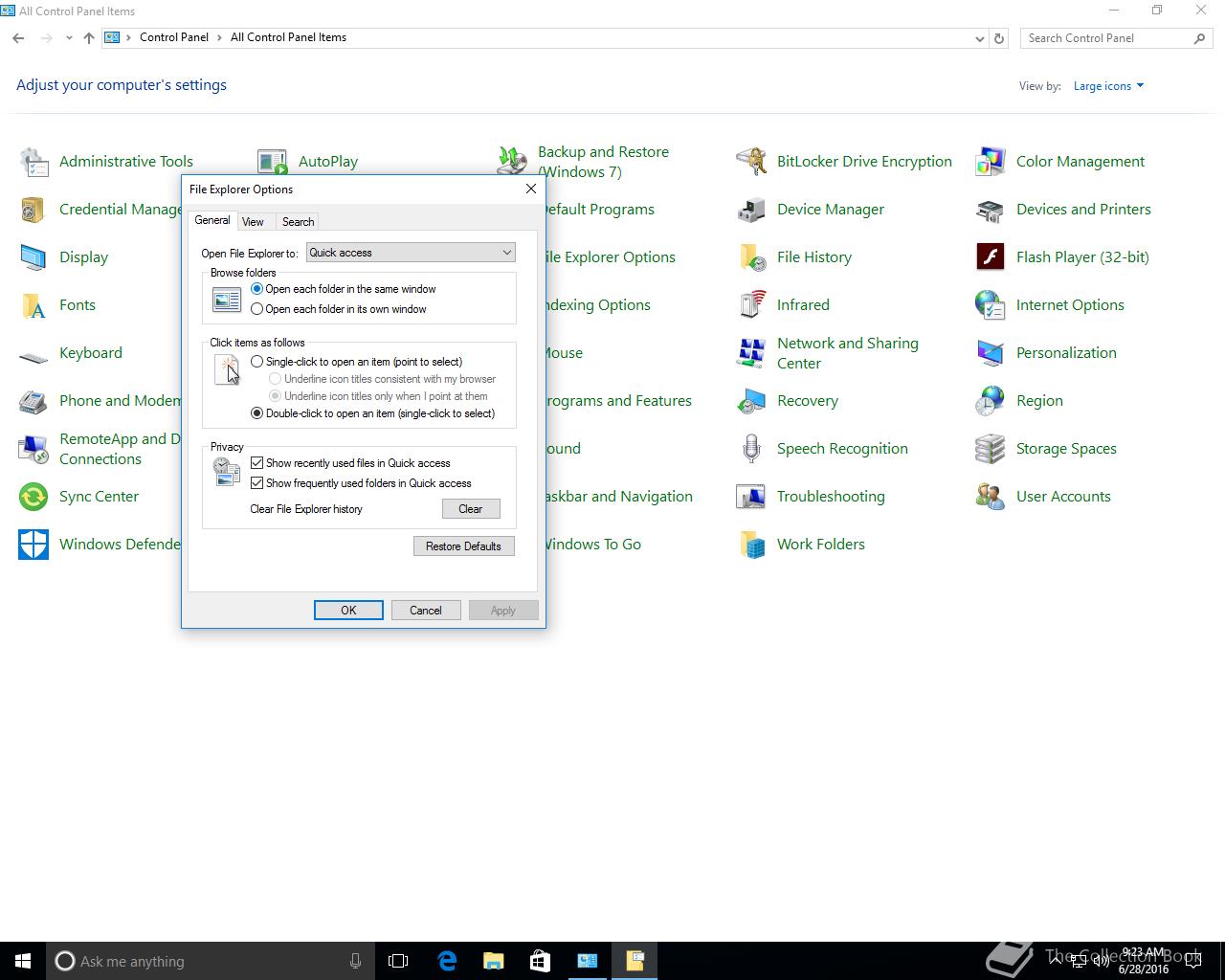Switch to the Search tab
The height and width of the screenshot is (980, 1225).
coord(298,222)
